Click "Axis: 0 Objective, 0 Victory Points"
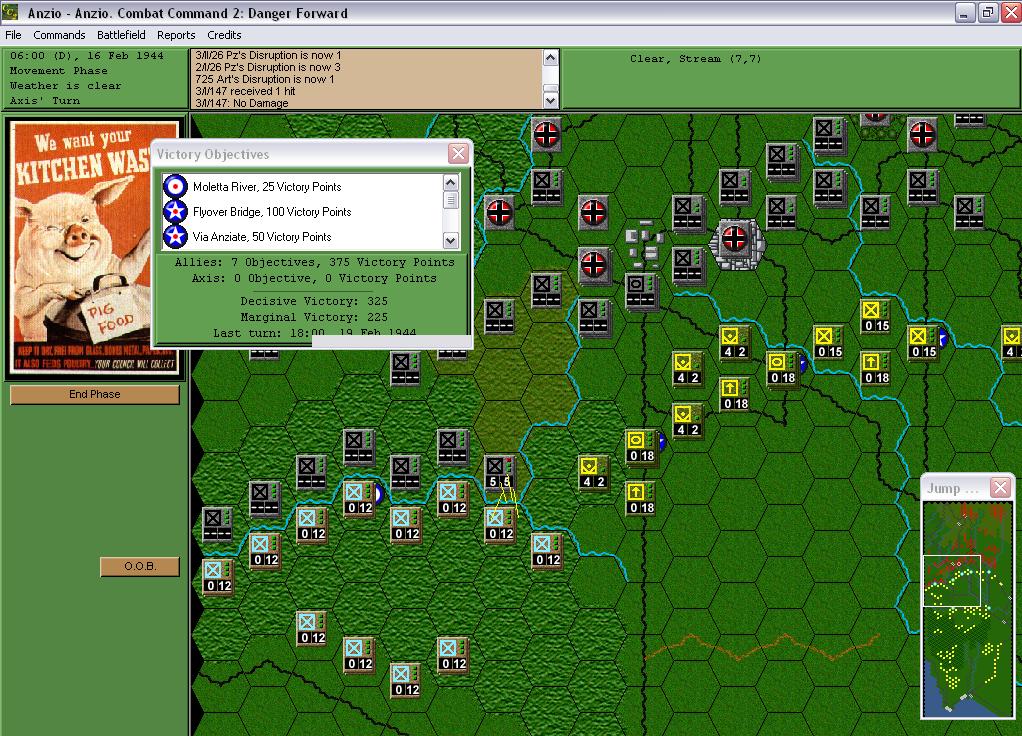Viewport: 1022px width, 736px height. click(x=314, y=278)
